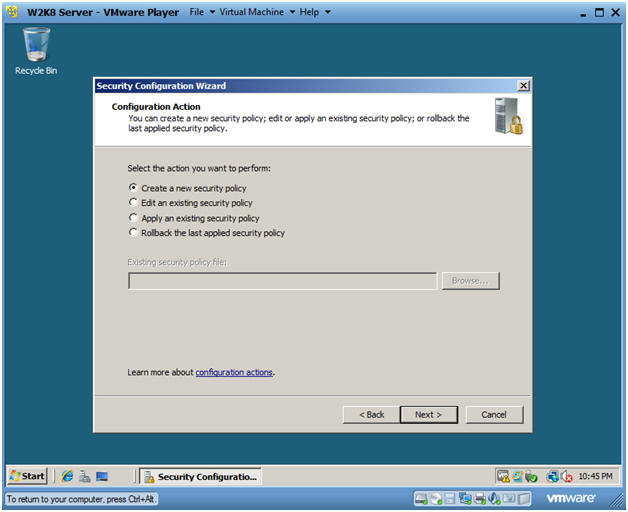
Task: Click the Back button in the wizard
Action: click(371, 415)
